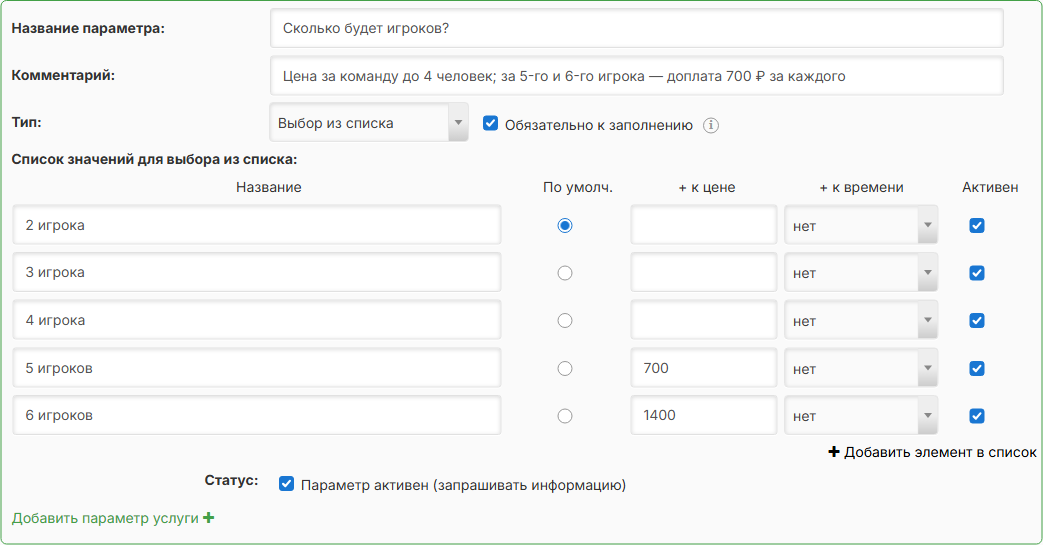Viewport: 1043px width, 545px height.
Task: Click the price field showing 700
Action: (704, 368)
